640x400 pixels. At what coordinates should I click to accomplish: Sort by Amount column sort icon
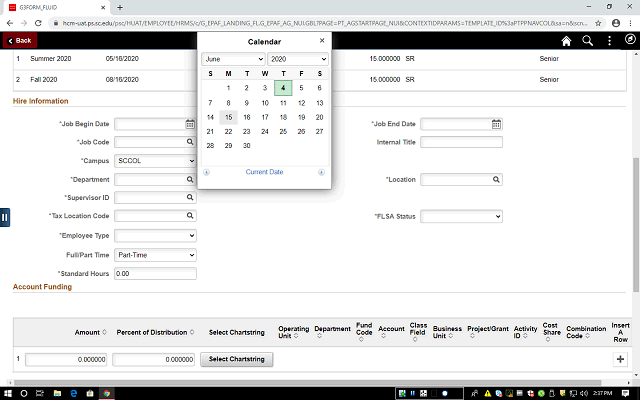coord(104,332)
